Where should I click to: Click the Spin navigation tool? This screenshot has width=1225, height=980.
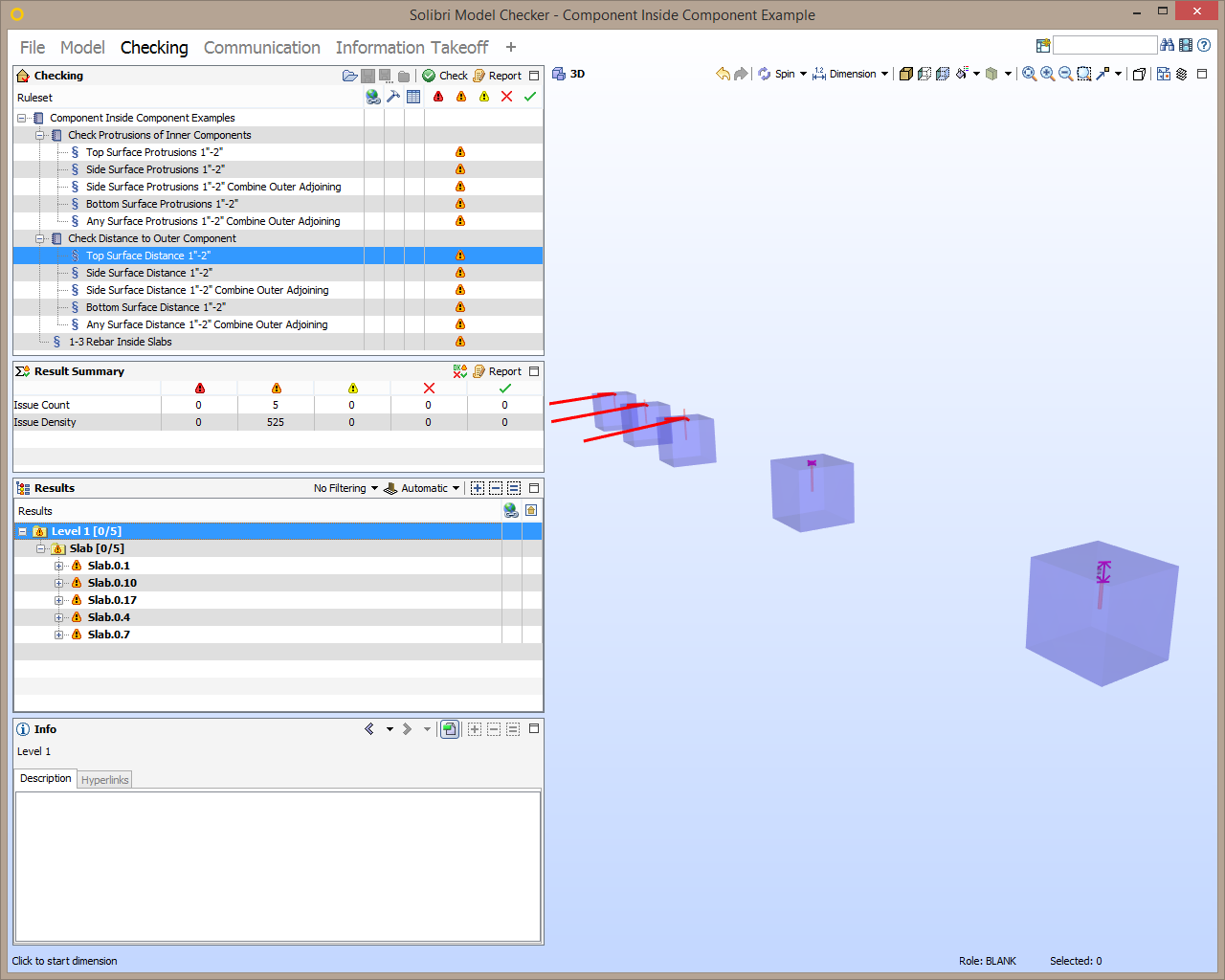(776, 74)
